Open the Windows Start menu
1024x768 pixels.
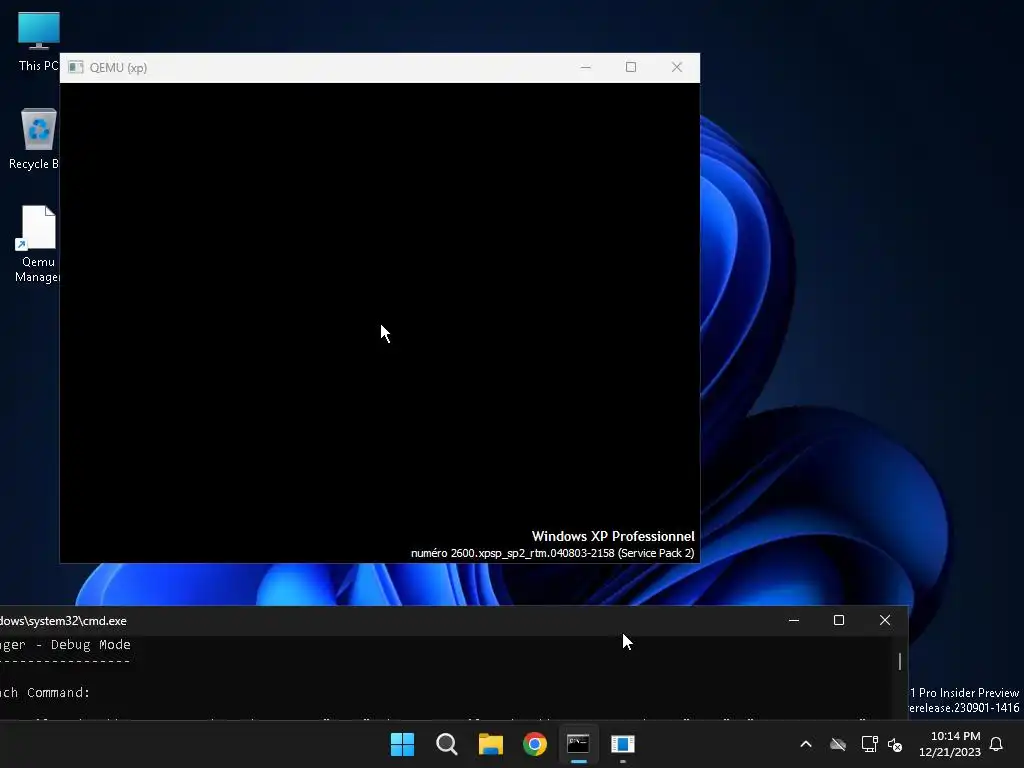(402, 744)
